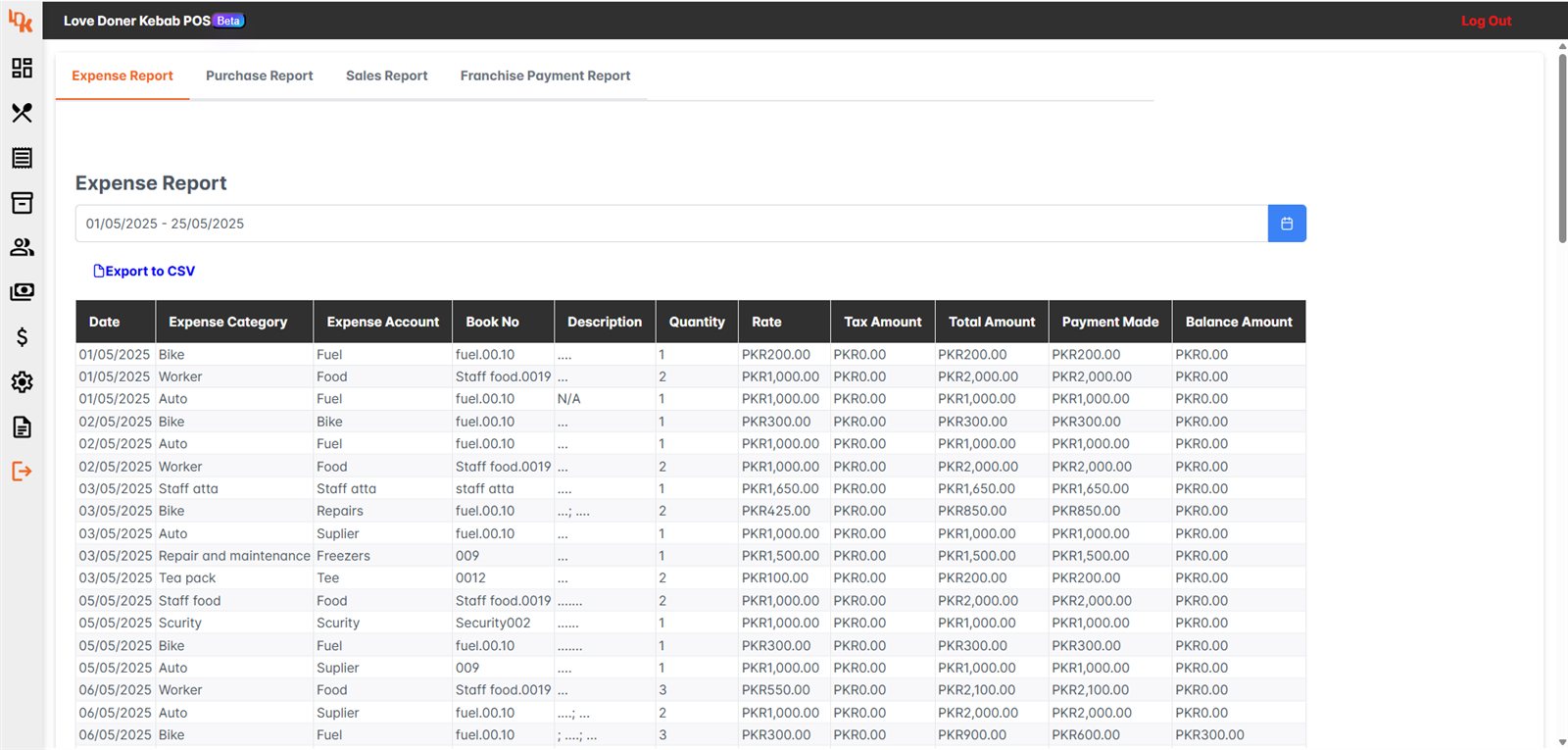Switch to the Sales Report tab

(x=387, y=75)
